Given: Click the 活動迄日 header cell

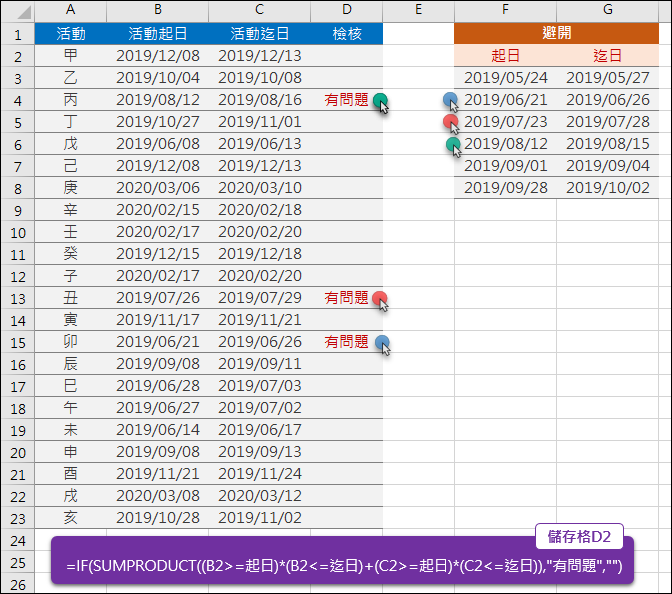Looking at the screenshot, I should pyautogui.click(x=259, y=33).
